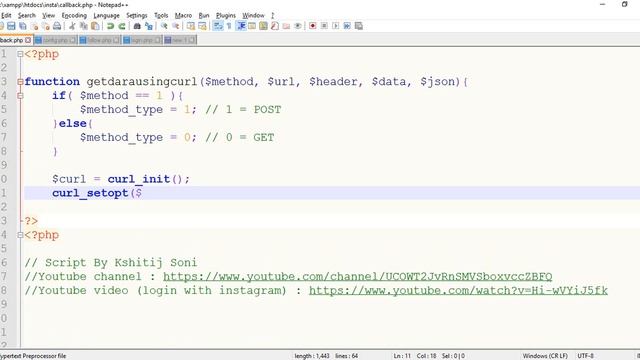Start macro recording with red record icon
640x360 pixels.
click(313, 26)
